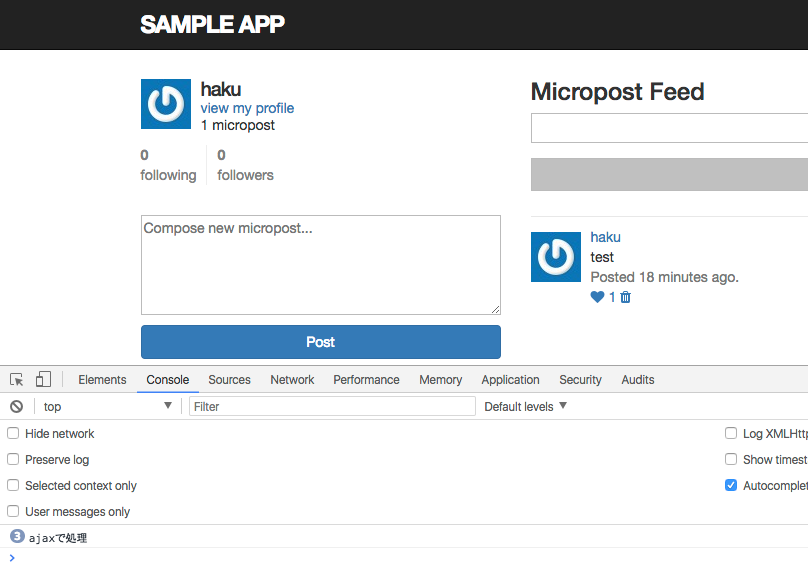Delete the micropost with the trash icon
808x574 pixels.
click(626, 297)
